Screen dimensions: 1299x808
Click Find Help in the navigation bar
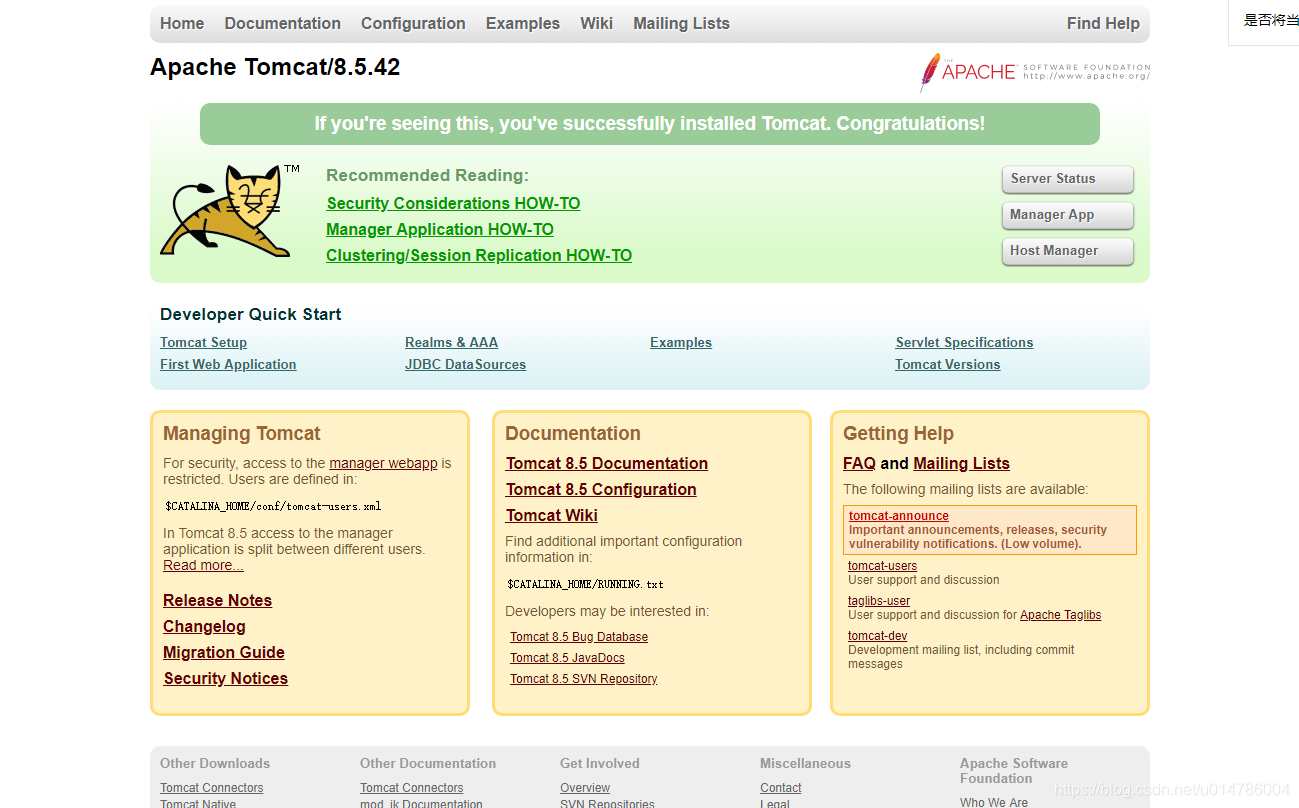pyautogui.click(x=1103, y=23)
